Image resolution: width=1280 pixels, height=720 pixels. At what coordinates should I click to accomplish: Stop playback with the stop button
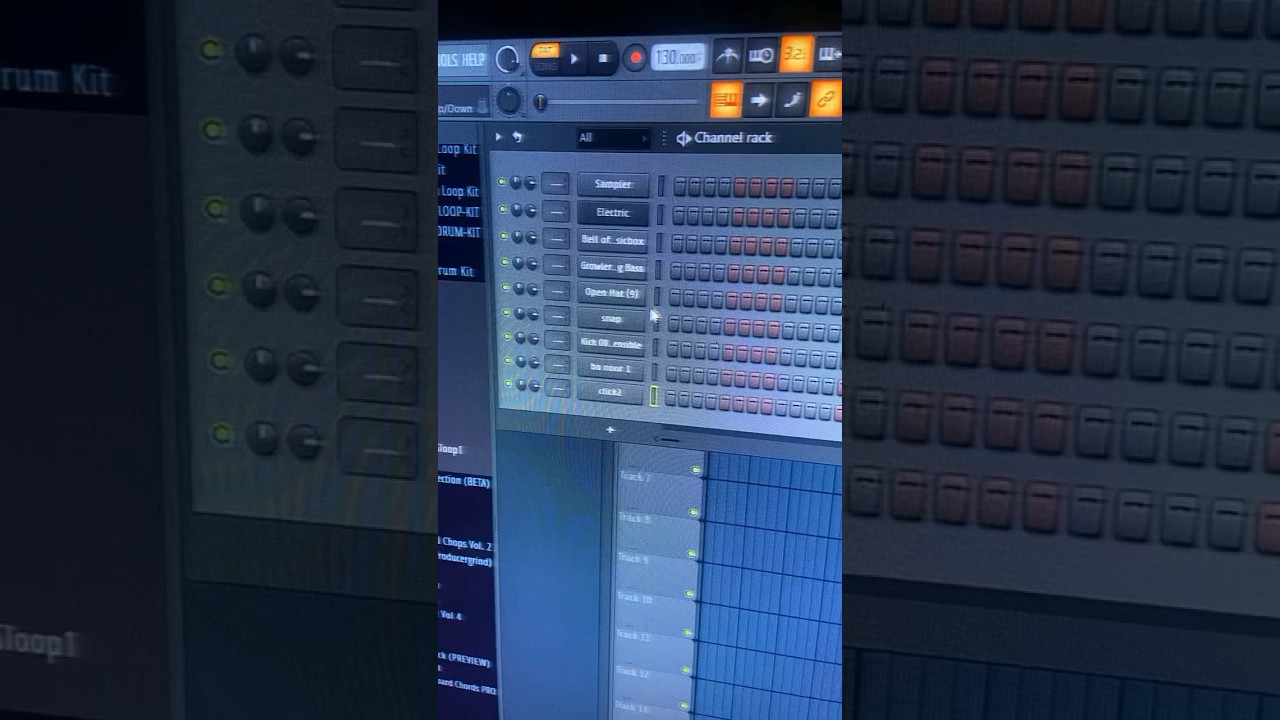click(603, 59)
